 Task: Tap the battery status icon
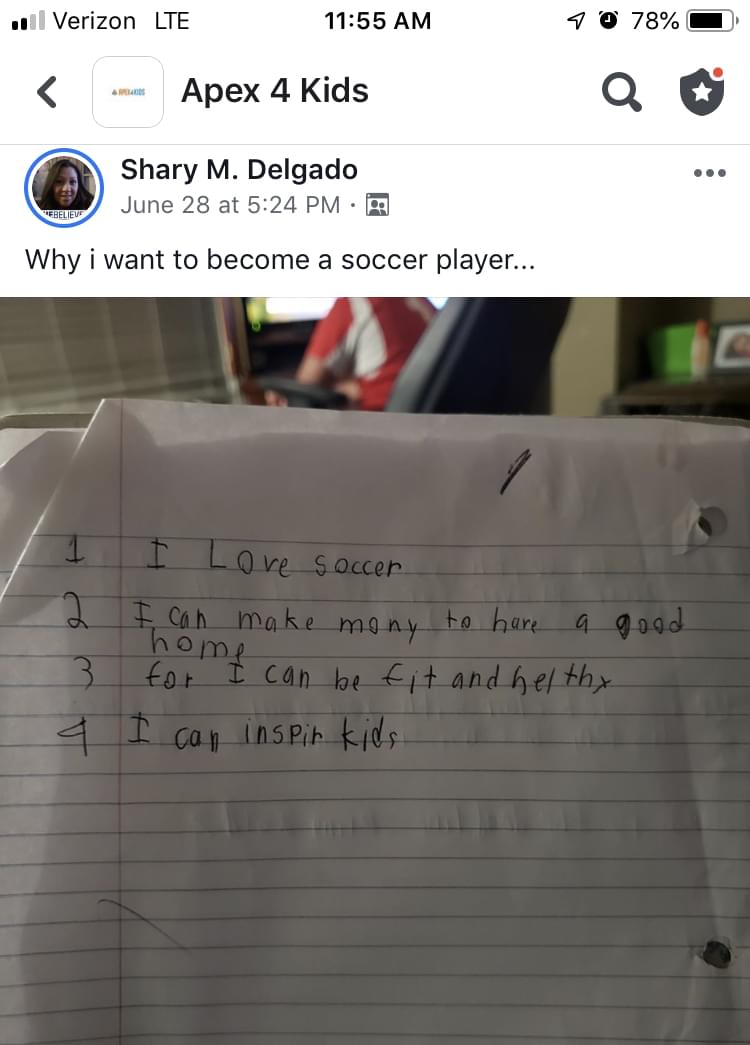[x=713, y=21]
